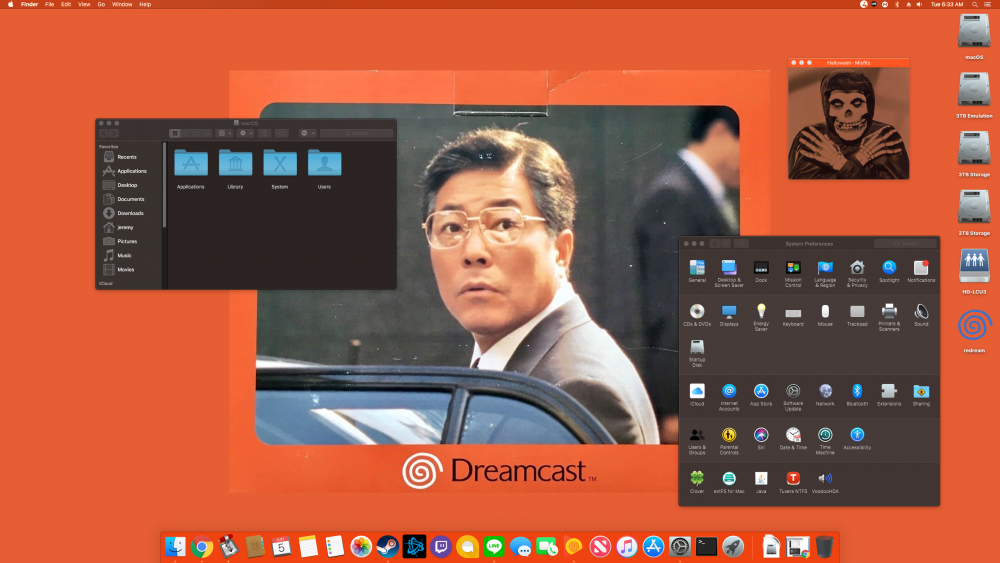
Task: Open Java preference pane
Action: 761,482
